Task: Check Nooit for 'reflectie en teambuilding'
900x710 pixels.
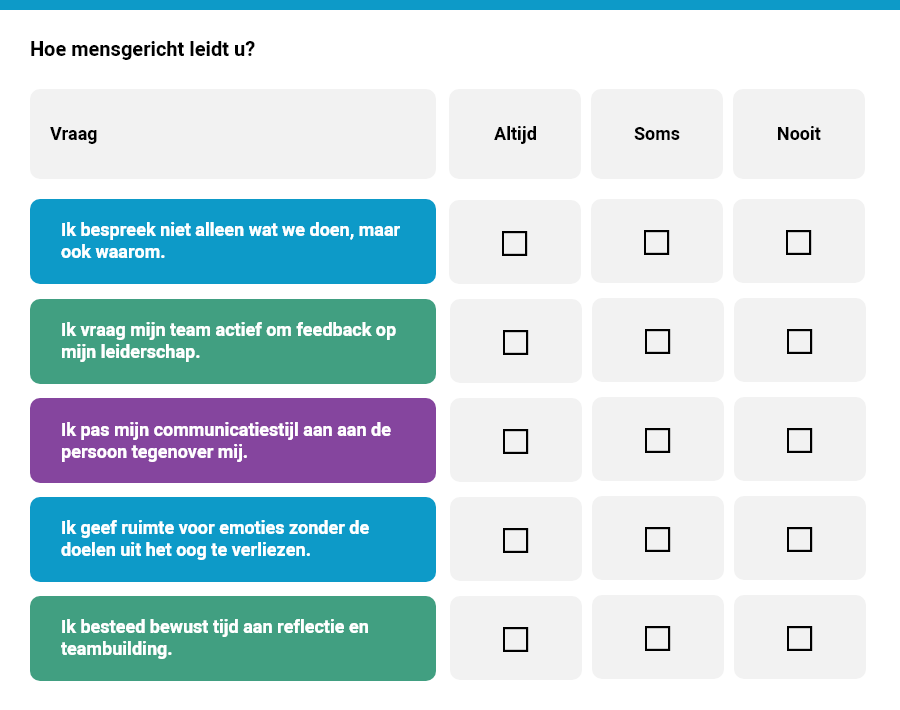Action: coord(798,638)
